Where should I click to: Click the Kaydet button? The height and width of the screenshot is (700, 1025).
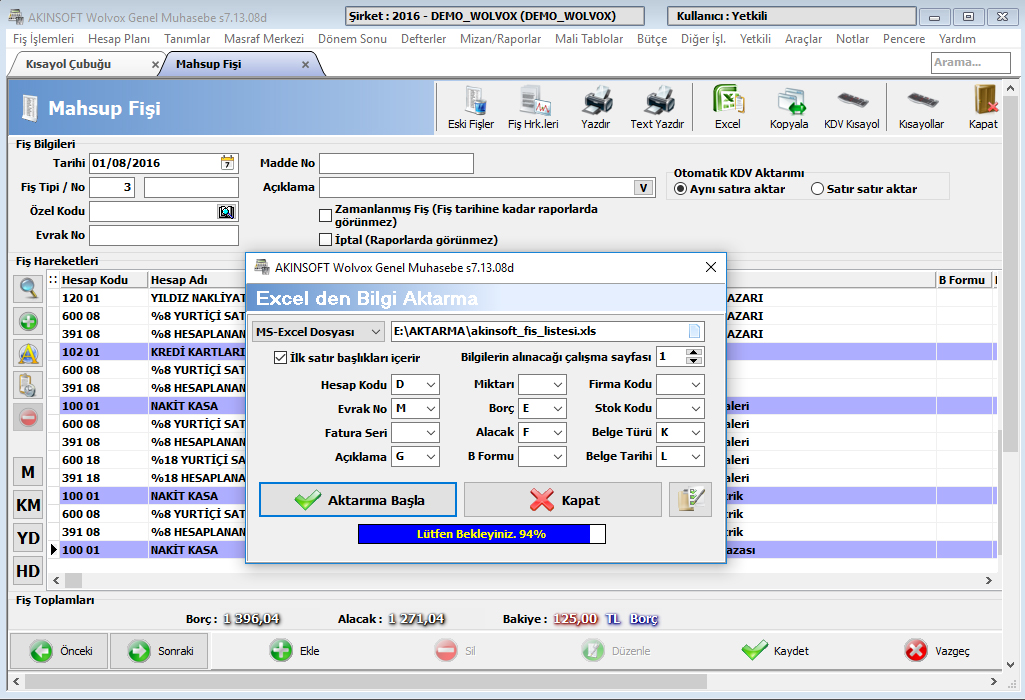pyautogui.click(x=775, y=651)
